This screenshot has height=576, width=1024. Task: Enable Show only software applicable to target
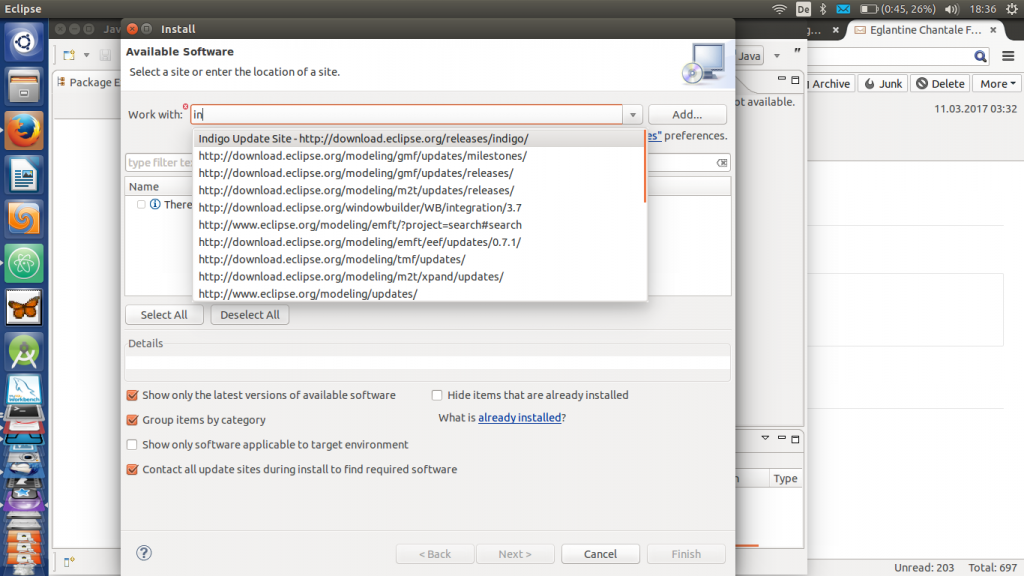132,445
